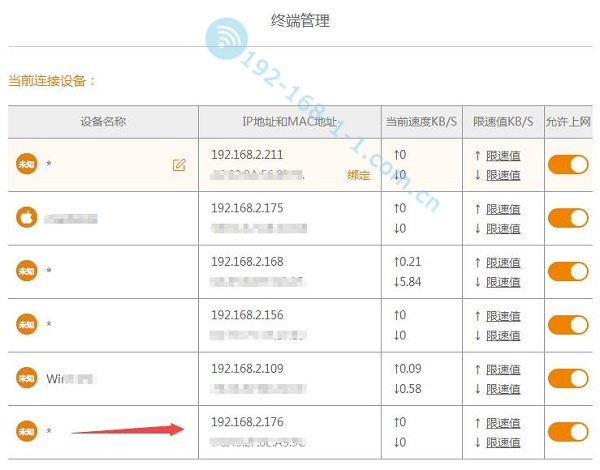Disable internet access for 192.168.2.211
The width and height of the screenshot is (600, 470).
(x=568, y=165)
